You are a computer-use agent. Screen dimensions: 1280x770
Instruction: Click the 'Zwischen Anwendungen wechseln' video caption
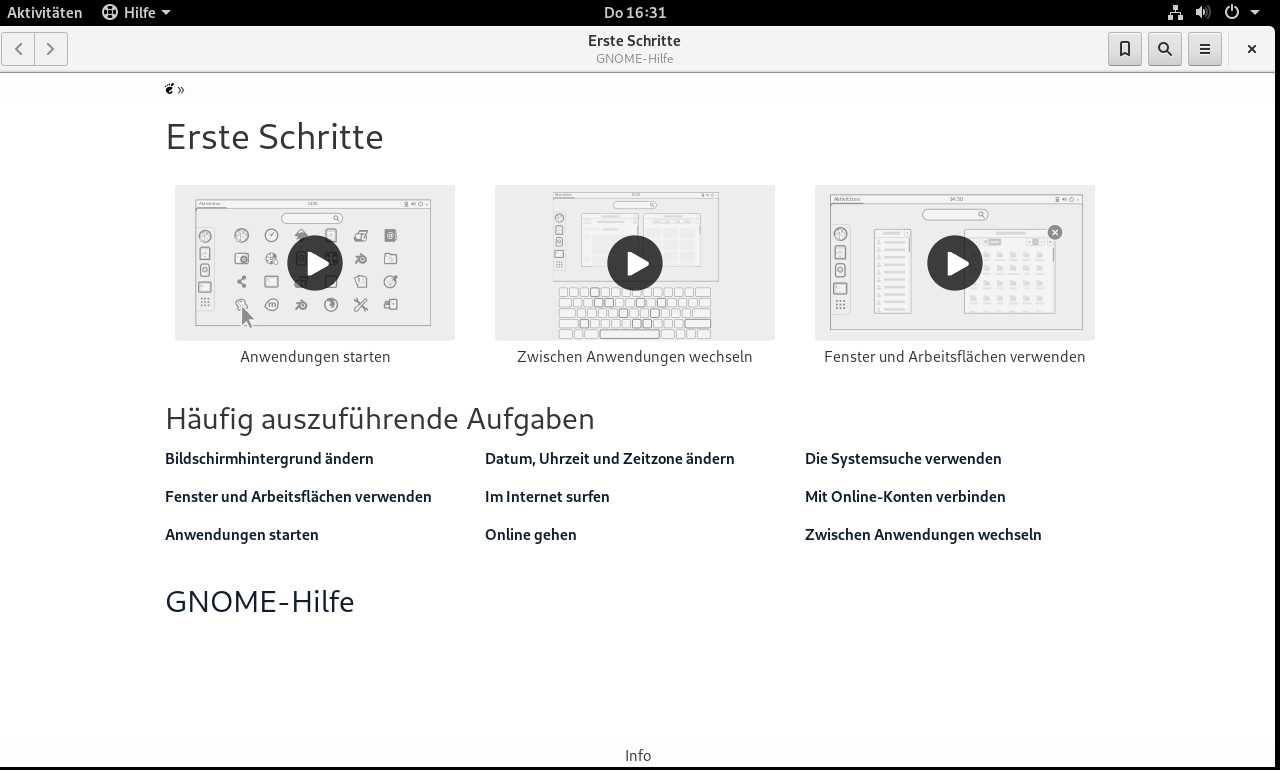pyautogui.click(x=635, y=357)
